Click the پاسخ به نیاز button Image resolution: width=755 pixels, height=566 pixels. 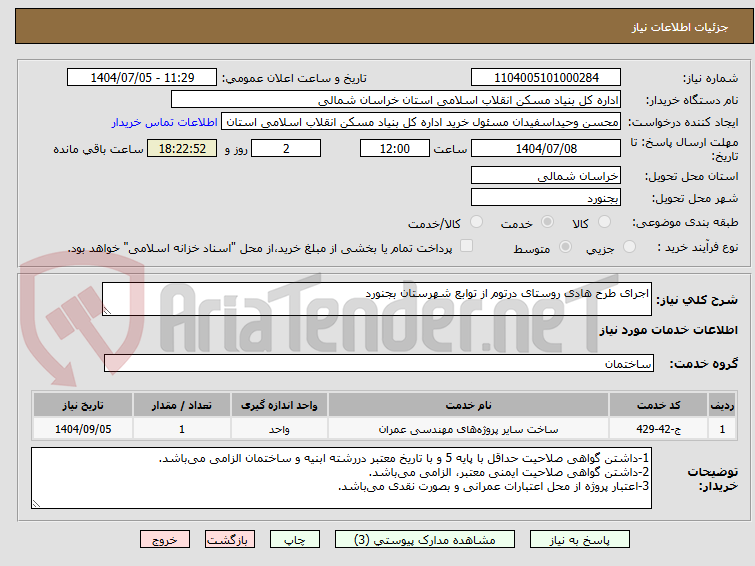point(580,540)
